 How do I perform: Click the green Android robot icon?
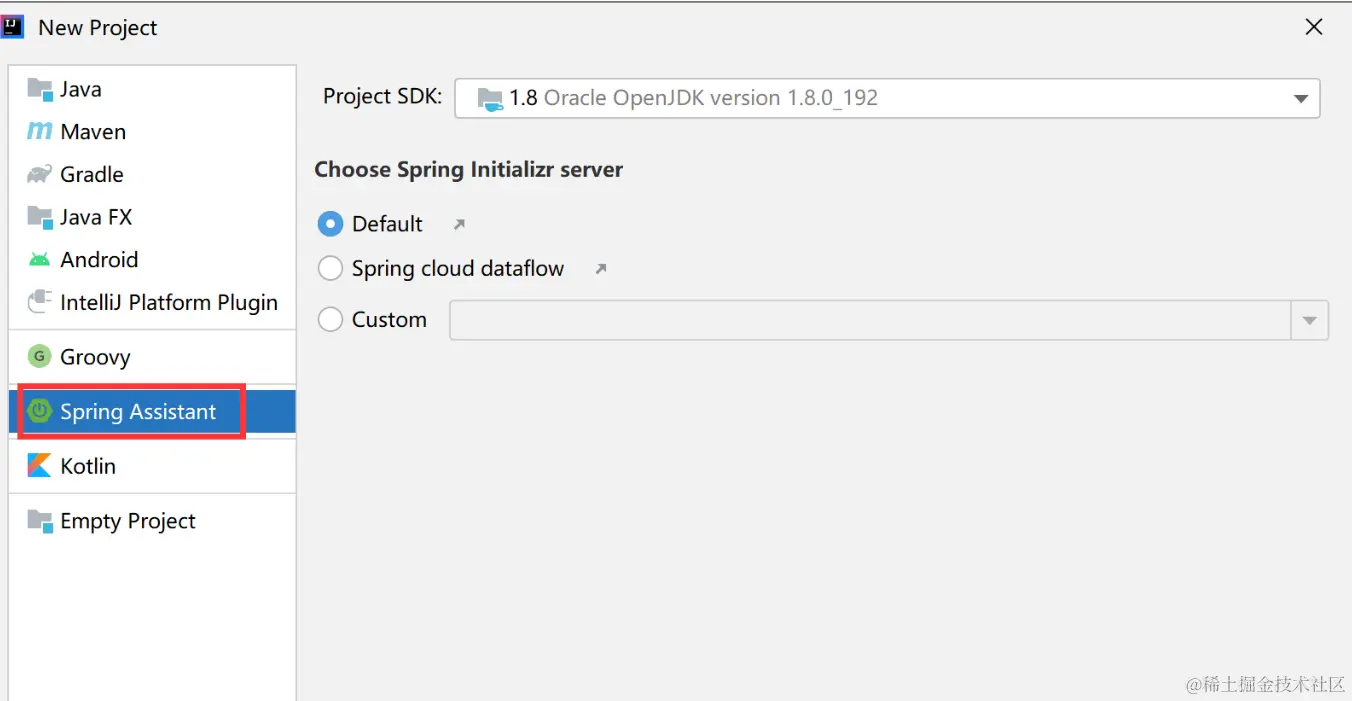click(x=39, y=260)
